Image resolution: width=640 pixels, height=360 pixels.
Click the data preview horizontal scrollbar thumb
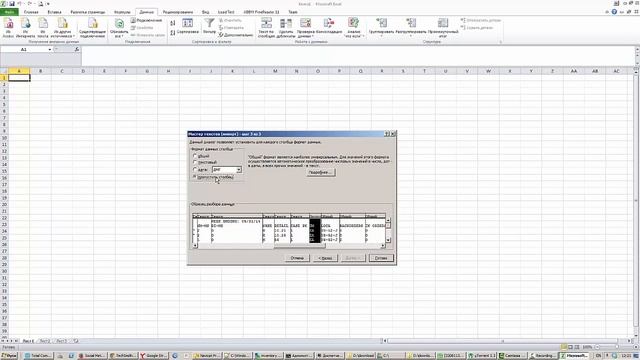(x=299, y=245)
